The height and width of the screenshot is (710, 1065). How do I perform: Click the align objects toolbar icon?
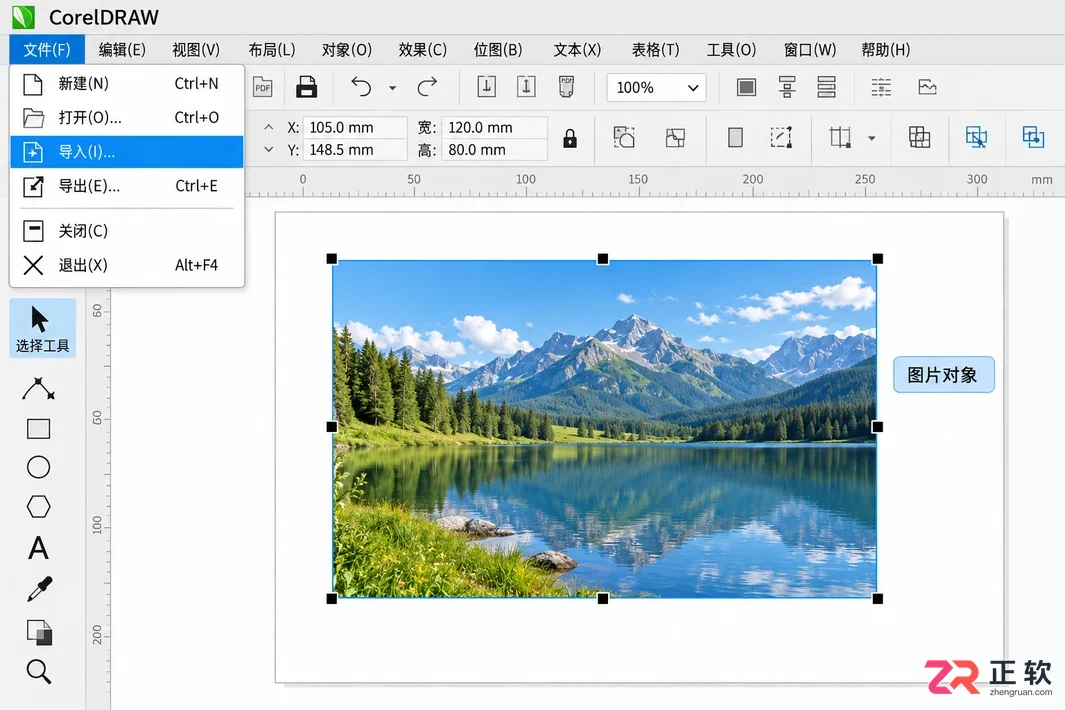click(787, 87)
